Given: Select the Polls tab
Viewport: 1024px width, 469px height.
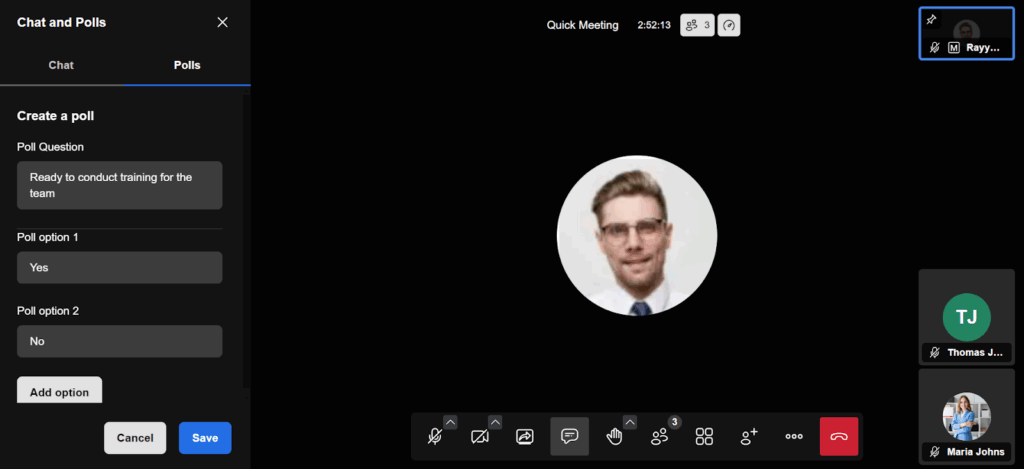Looking at the screenshot, I should point(187,65).
